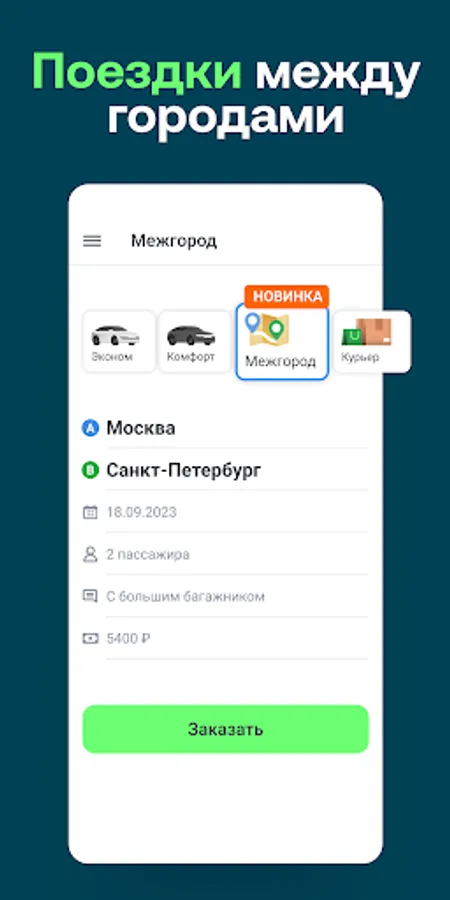Select the Эконом car option
Image resolution: width=450 pixels, height=900 pixels.
tap(119, 342)
